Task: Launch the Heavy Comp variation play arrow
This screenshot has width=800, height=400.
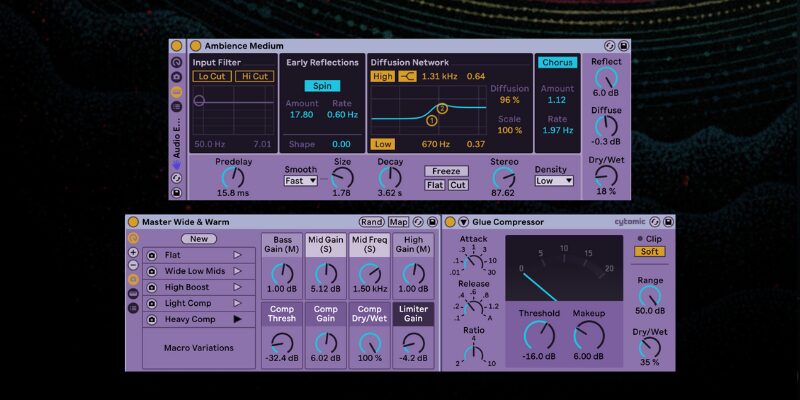Action: (237, 319)
